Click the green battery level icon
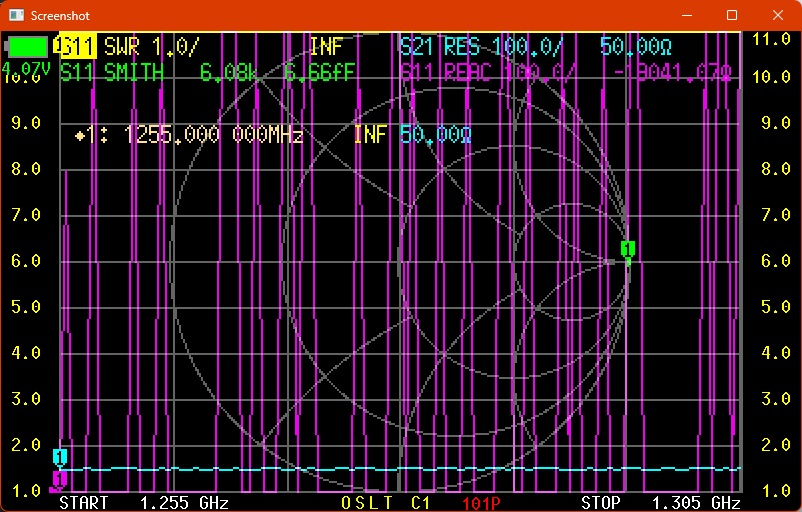The image size is (802, 512). (x=28, y=46)
